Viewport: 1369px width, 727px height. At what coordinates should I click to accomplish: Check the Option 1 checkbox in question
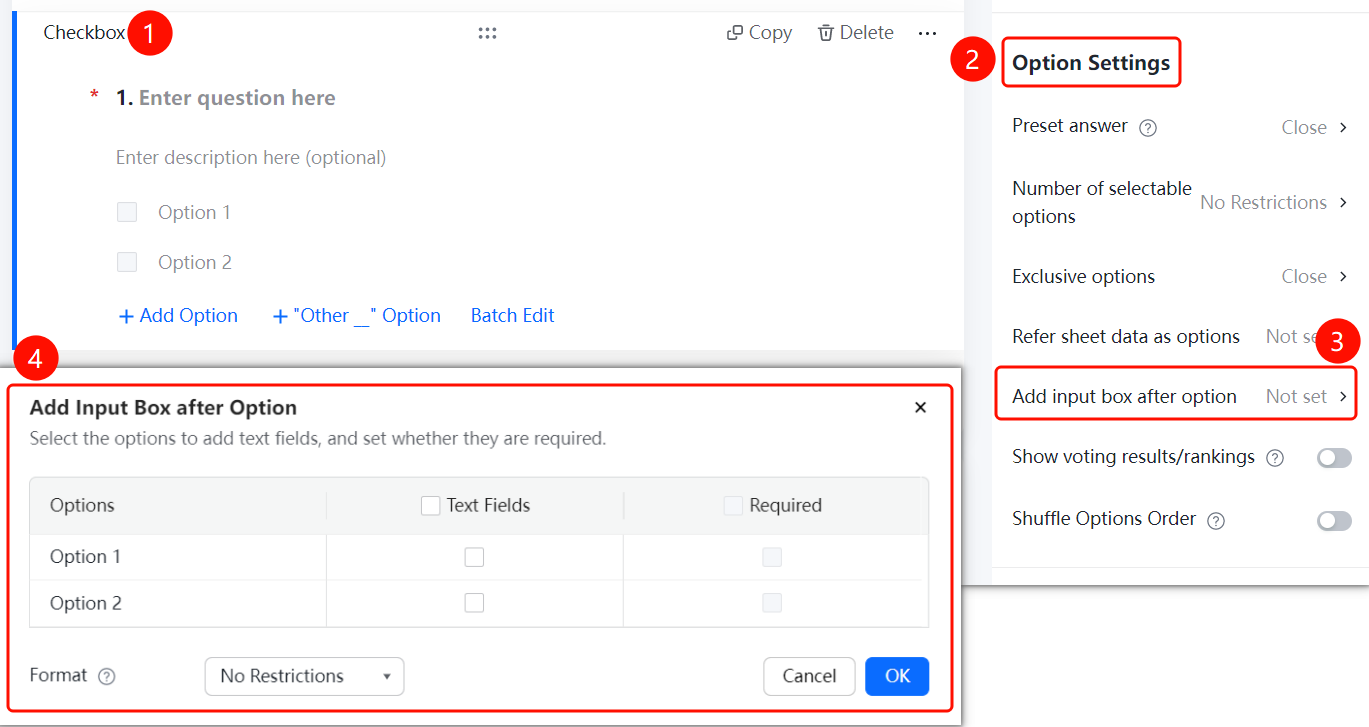pyautogui.click(x=127, y=212)
